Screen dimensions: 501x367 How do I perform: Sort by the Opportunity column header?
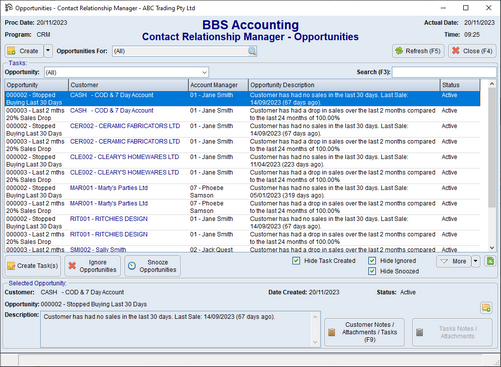point(36,85)
